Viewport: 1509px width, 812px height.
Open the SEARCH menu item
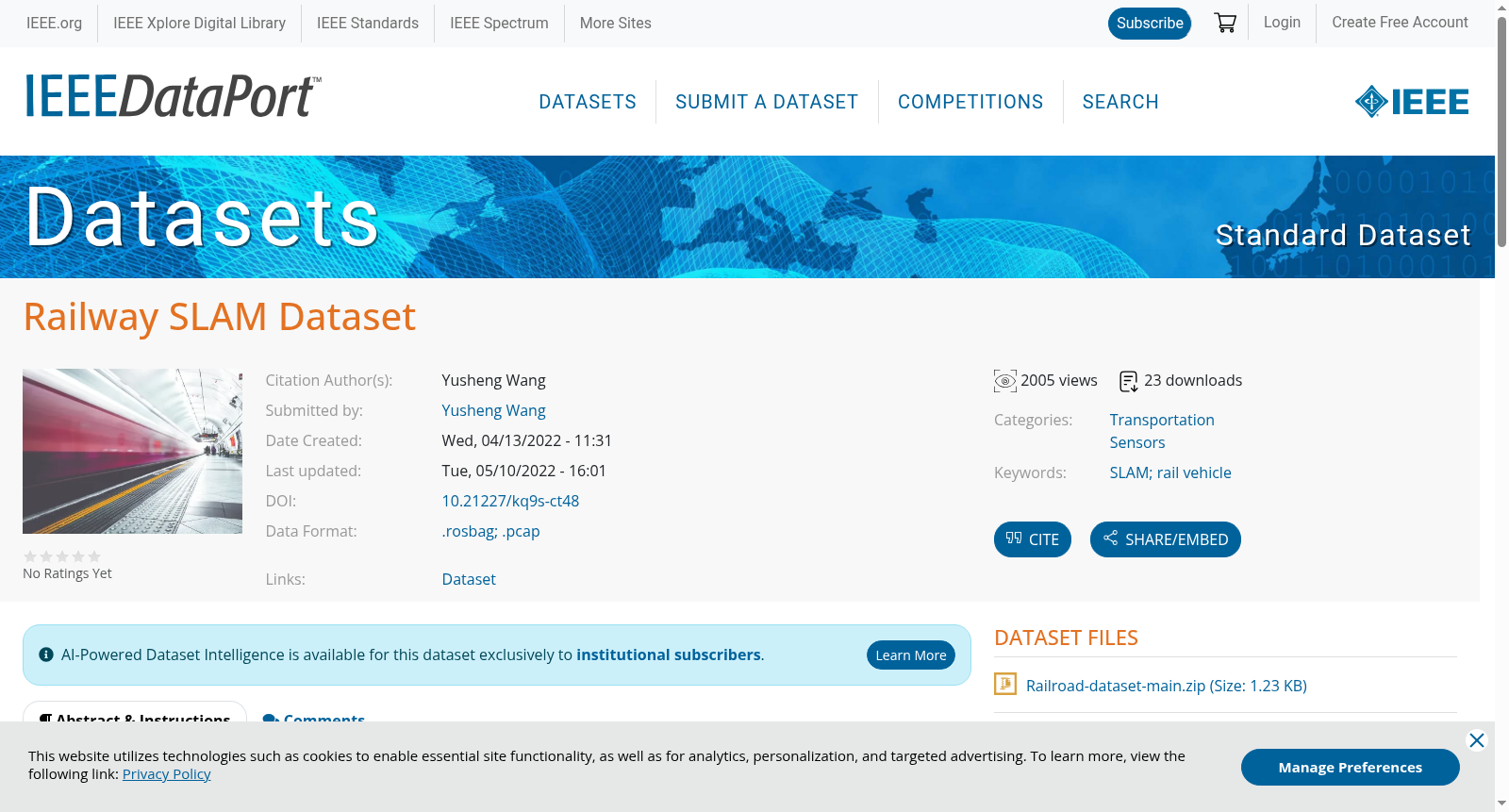[1120, 102]
